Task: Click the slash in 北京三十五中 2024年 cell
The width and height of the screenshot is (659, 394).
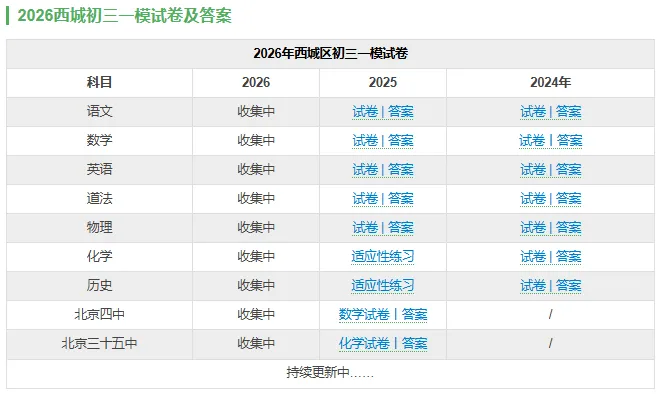Action: click(x=550, y=344)
